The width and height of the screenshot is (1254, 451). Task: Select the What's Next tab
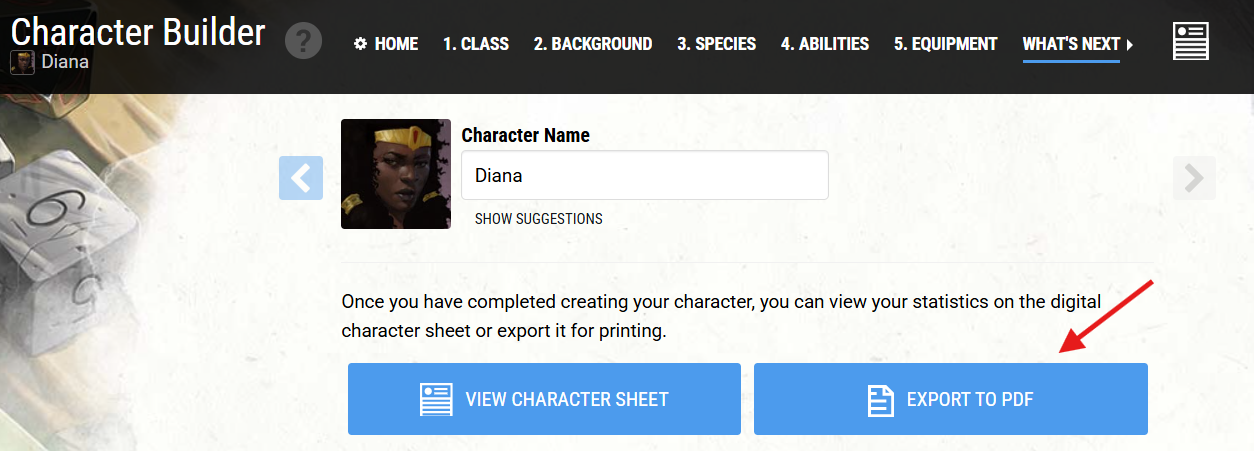pyautogui.click(x=1071, y=44)
